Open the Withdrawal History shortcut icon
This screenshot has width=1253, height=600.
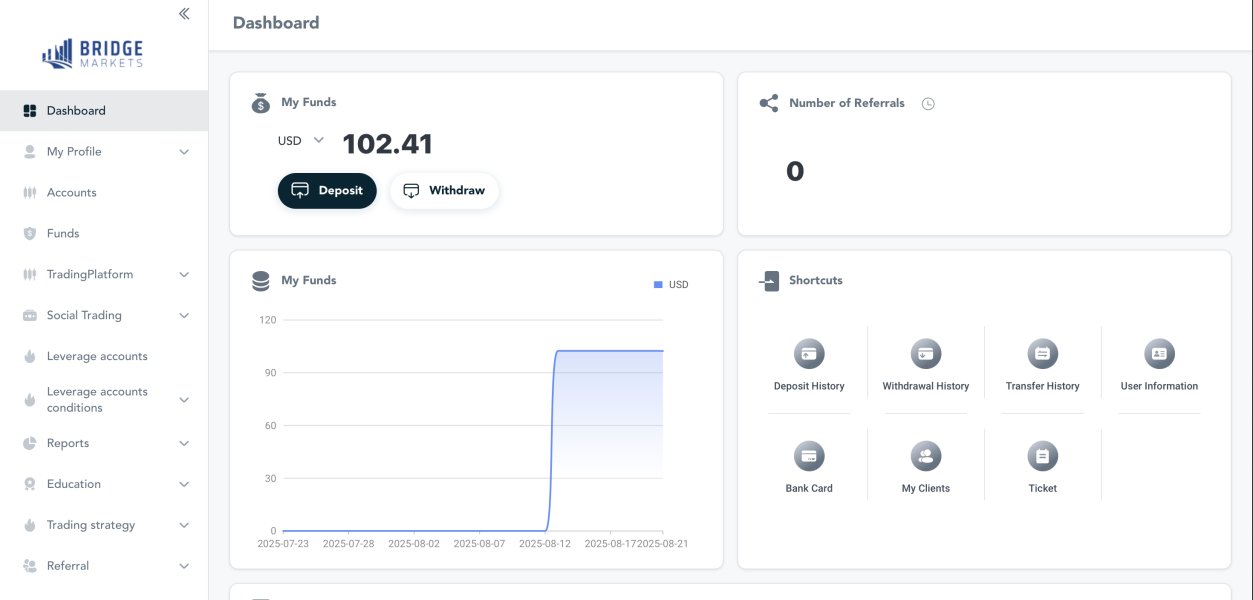point(925,354)
